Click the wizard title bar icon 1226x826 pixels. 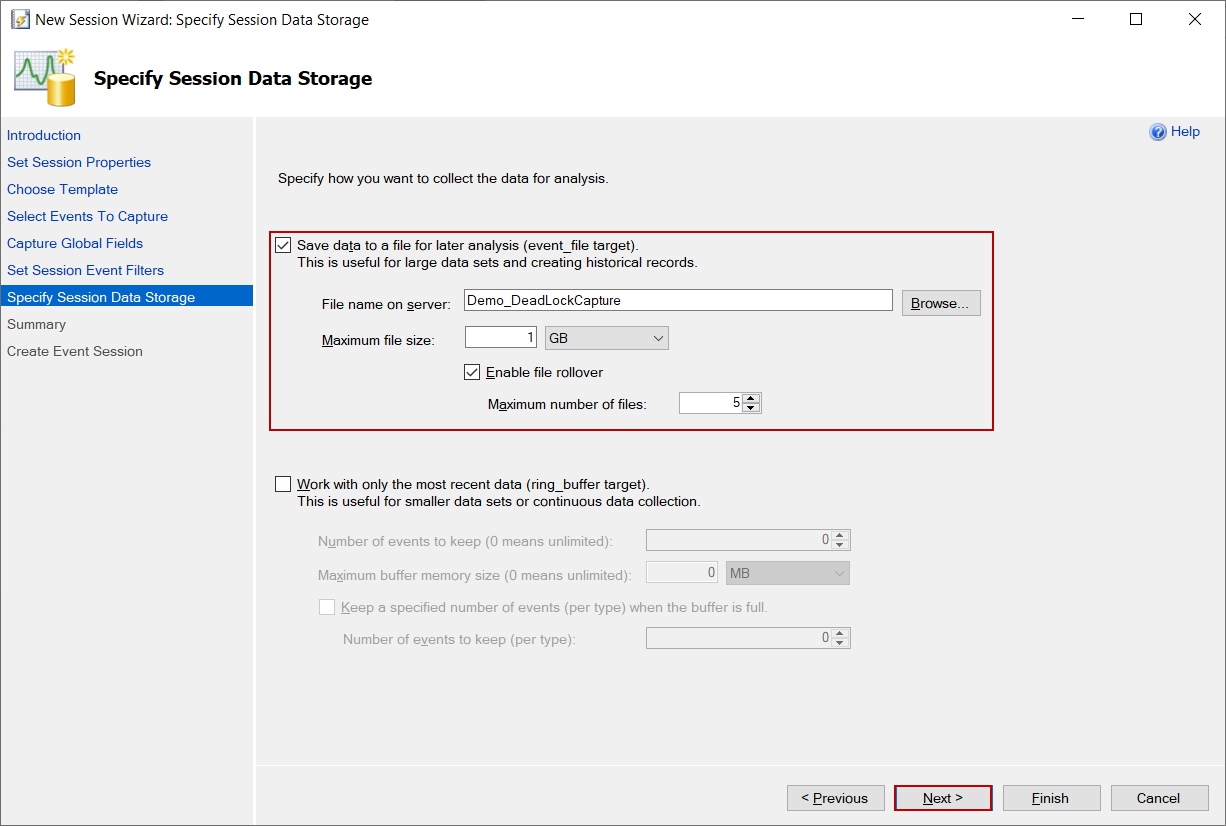click(x=19, y=19)
